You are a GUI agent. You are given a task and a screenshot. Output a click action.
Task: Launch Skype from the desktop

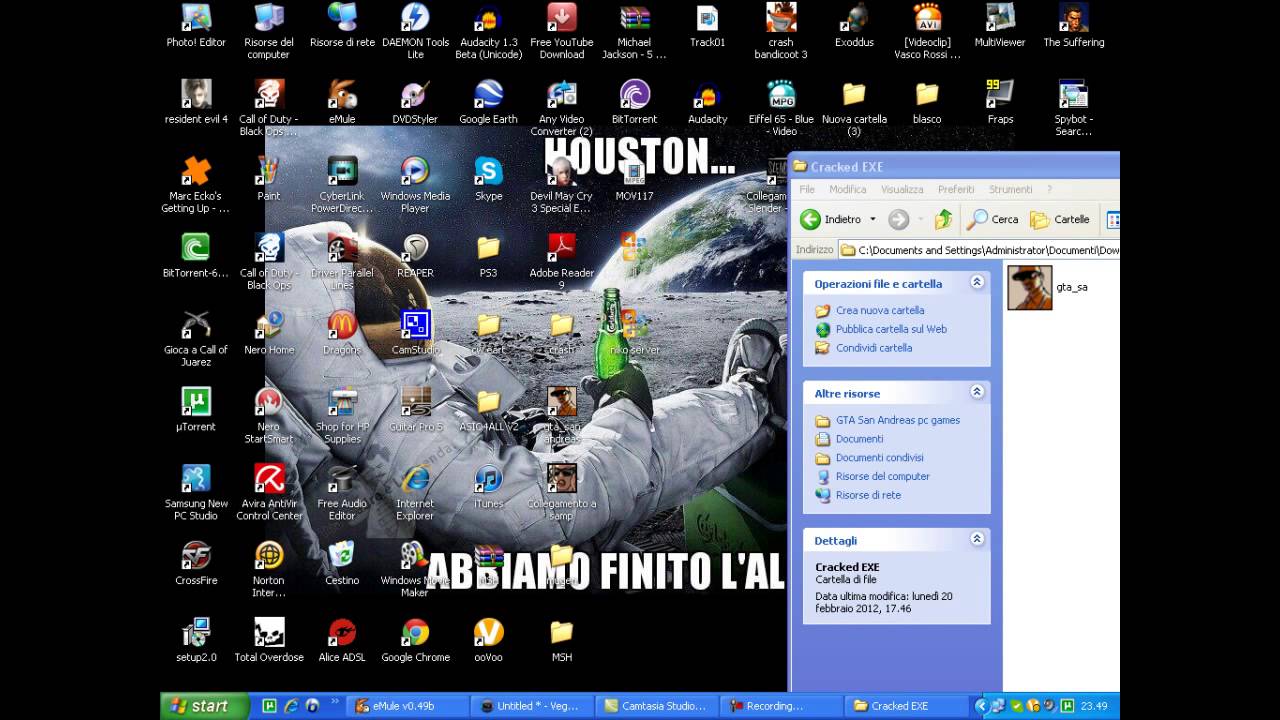[x=488, y=171]
